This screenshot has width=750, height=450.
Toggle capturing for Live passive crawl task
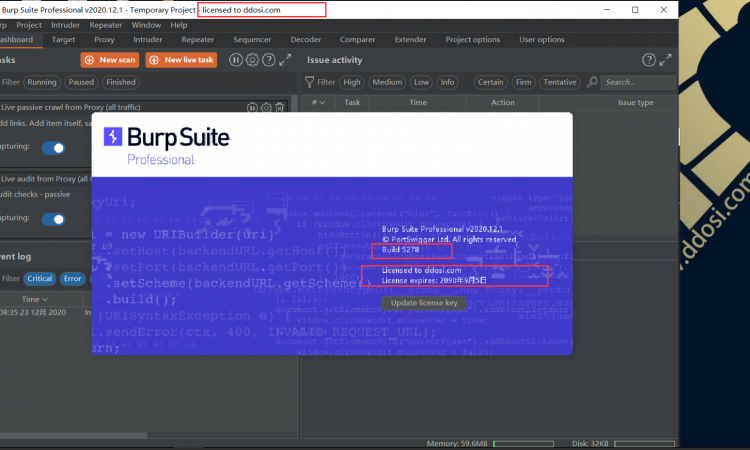pos(53,148)
